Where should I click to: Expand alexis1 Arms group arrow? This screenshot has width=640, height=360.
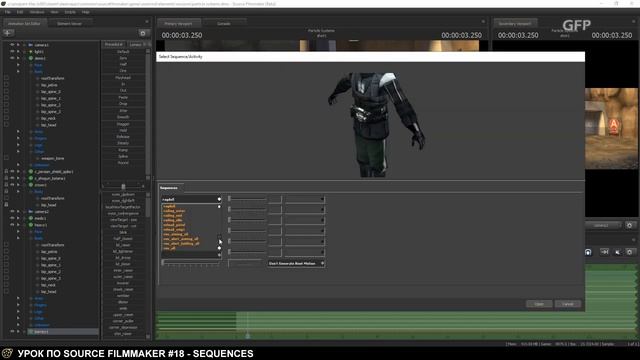[18, 131]
